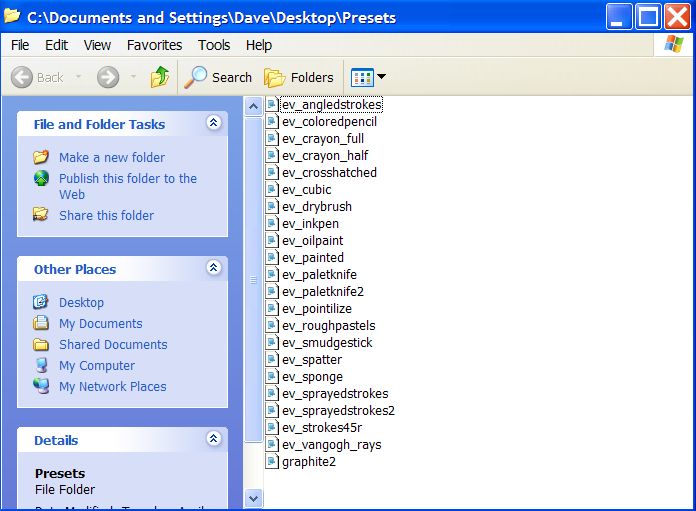Select file icon of ev_crayon_half
The height and width of the screenshot is (511, 696).
coord(272,155)
